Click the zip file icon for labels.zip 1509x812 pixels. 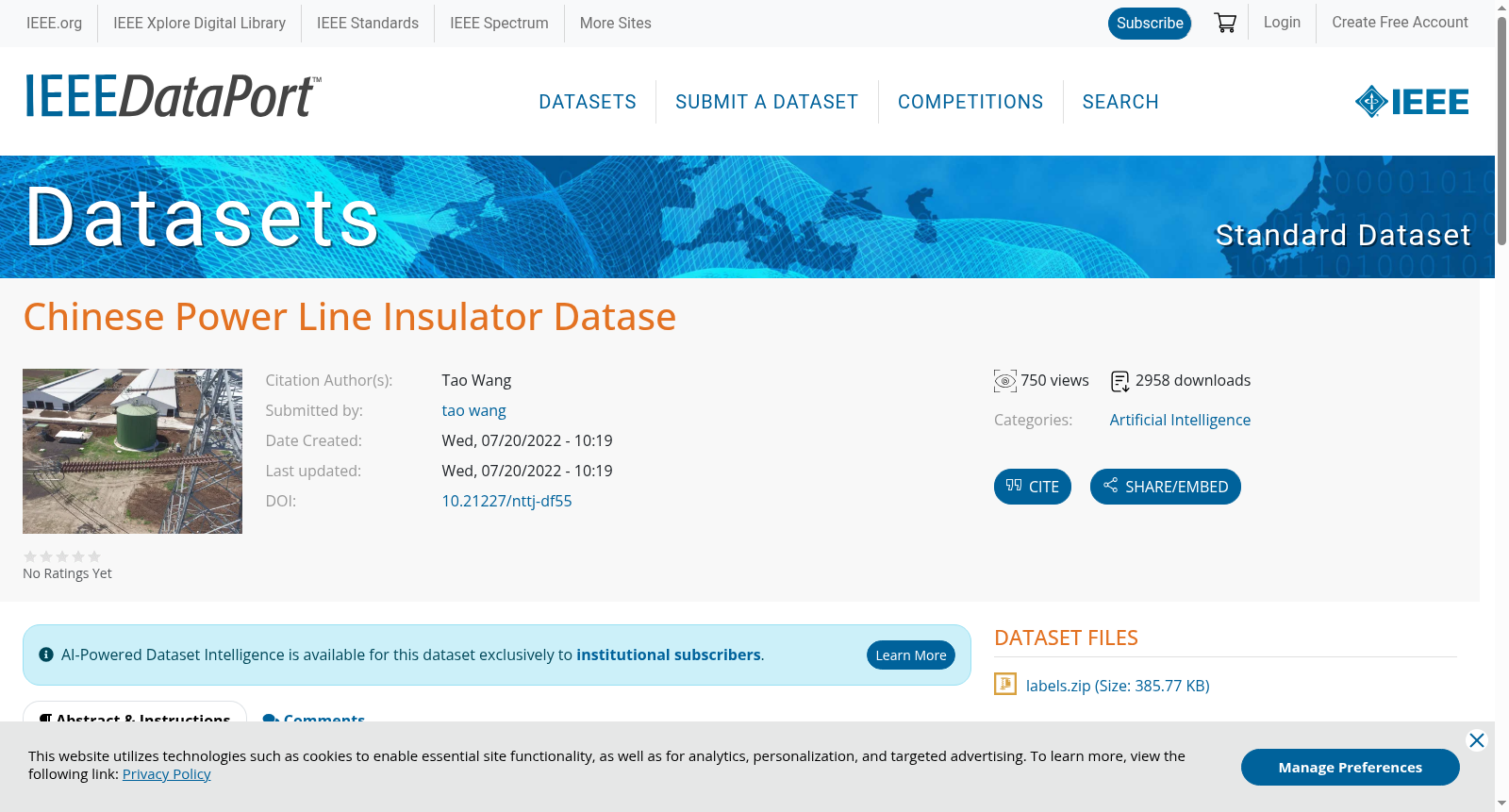coord(1005,684)
